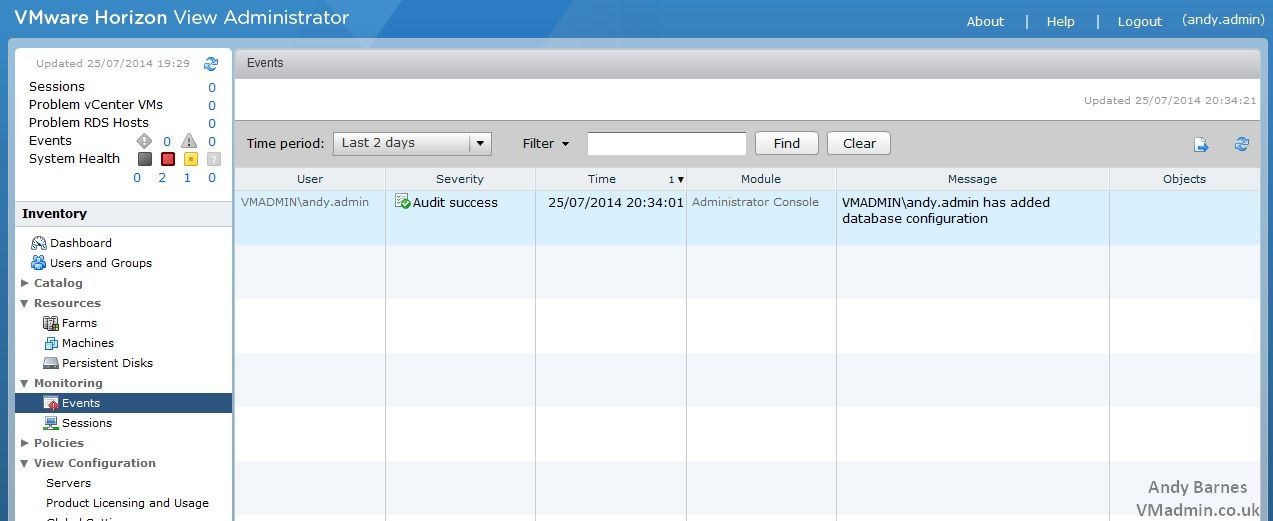Click the Audit success severity icon
This screenshot has height=521, width=1273.
tap(402, 202)
